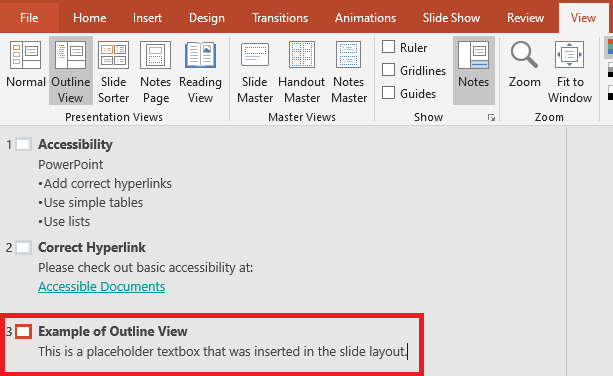
Task: Select slide 2 icon in outline
Action: (x=23, y=248)
